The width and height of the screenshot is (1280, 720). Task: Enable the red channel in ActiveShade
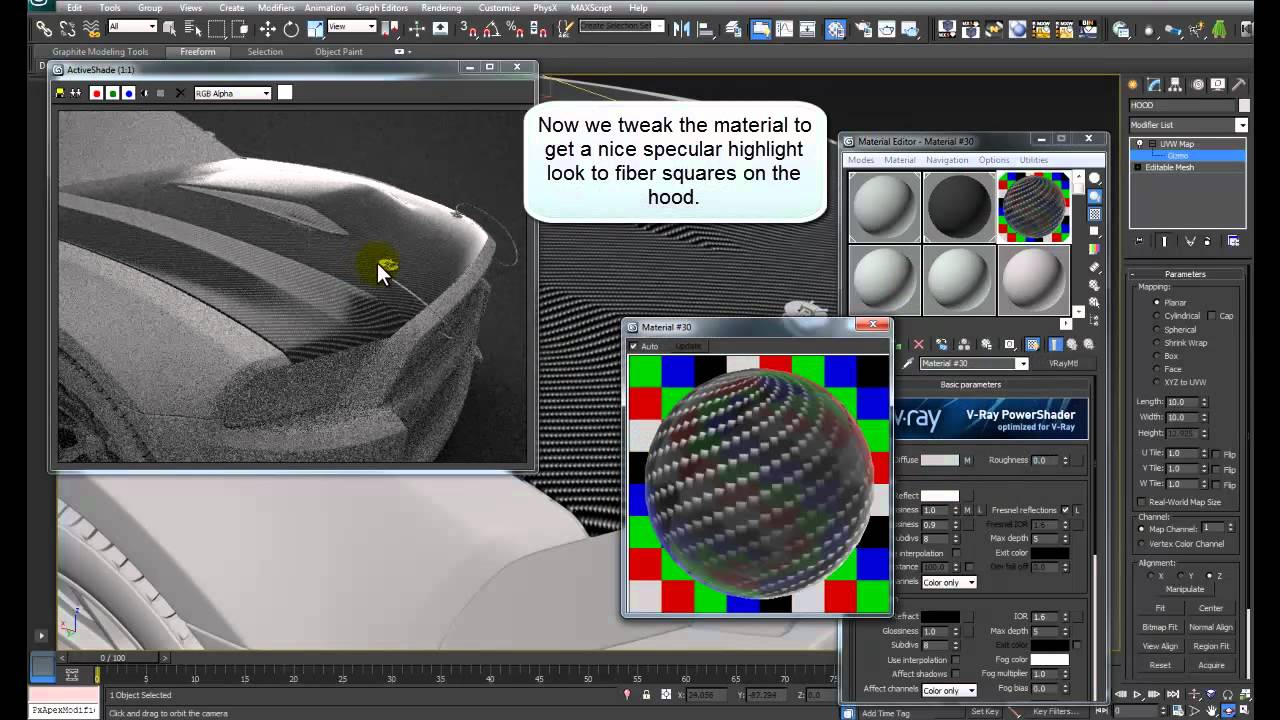tap(96, 93)
